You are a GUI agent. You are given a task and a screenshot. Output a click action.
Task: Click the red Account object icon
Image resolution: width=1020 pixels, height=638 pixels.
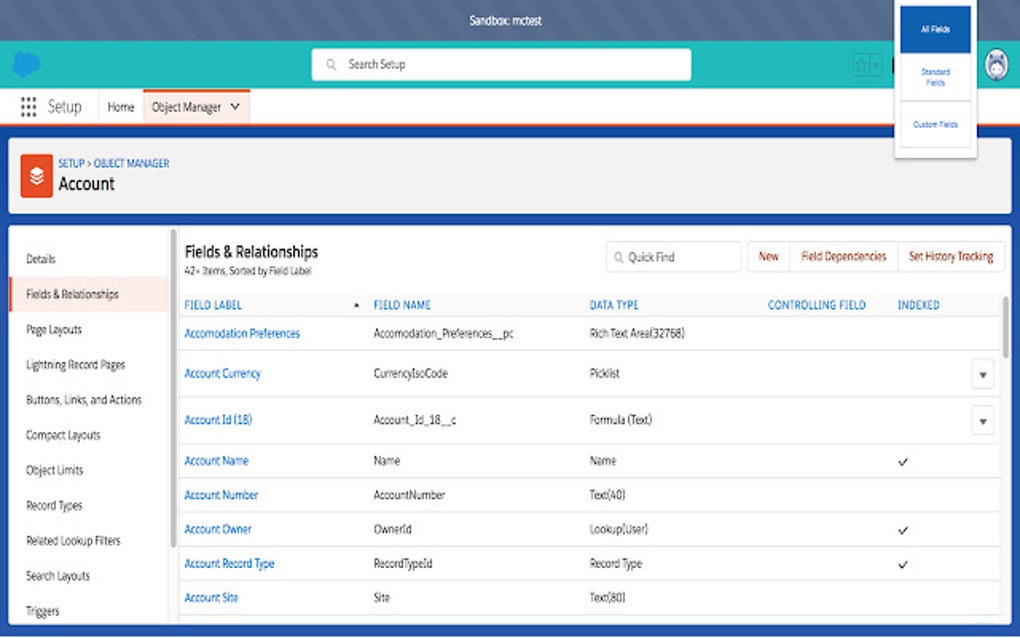36,177
